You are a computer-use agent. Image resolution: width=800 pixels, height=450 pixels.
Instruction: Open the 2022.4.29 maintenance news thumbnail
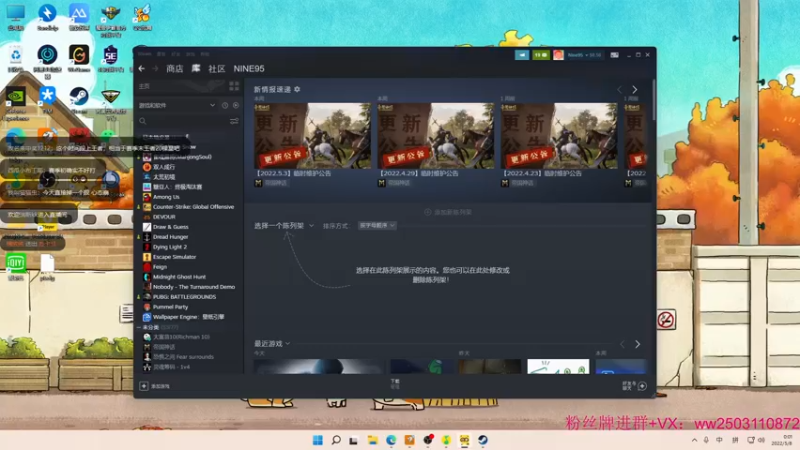pyautogui.click(x=436, y=136)
